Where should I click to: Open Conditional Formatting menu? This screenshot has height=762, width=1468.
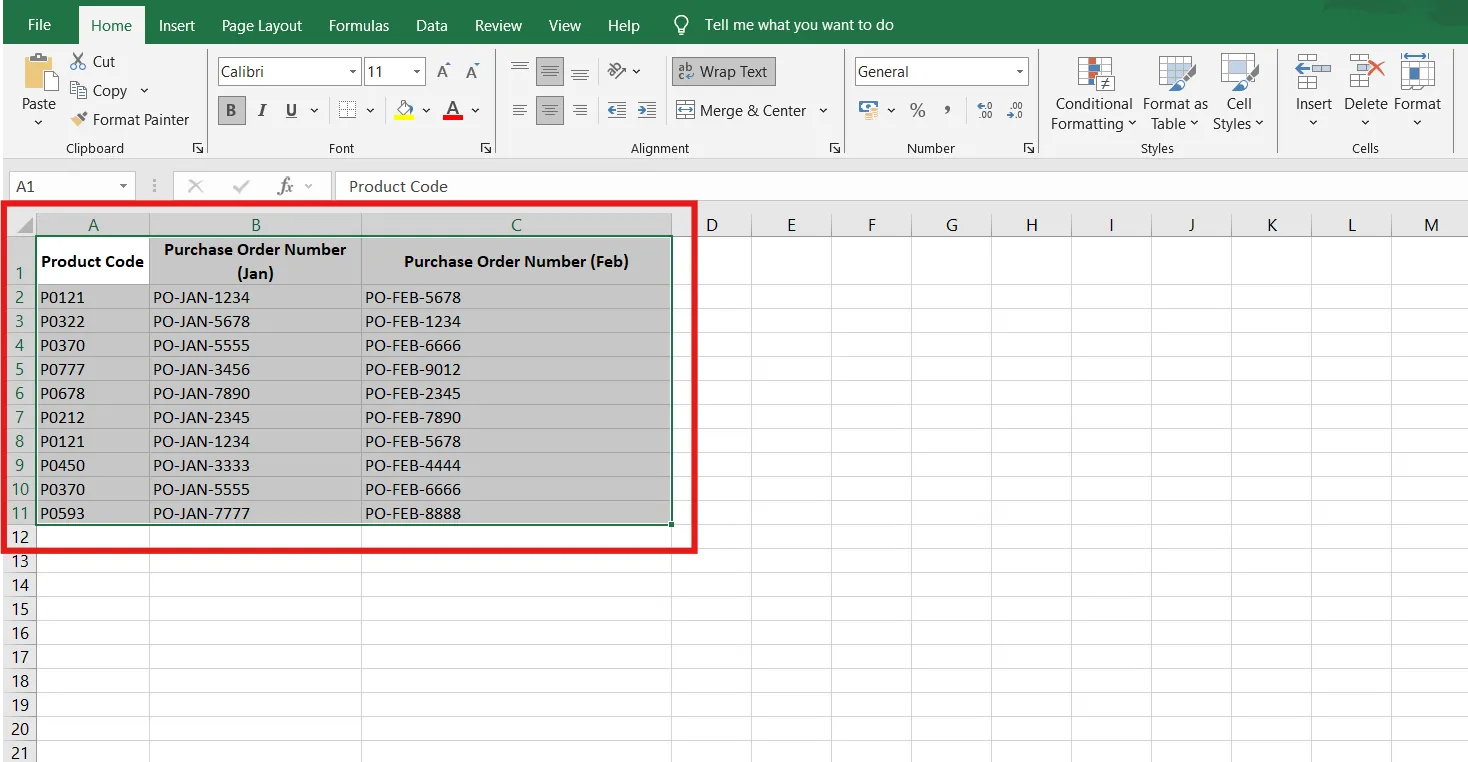point(1094,93)
